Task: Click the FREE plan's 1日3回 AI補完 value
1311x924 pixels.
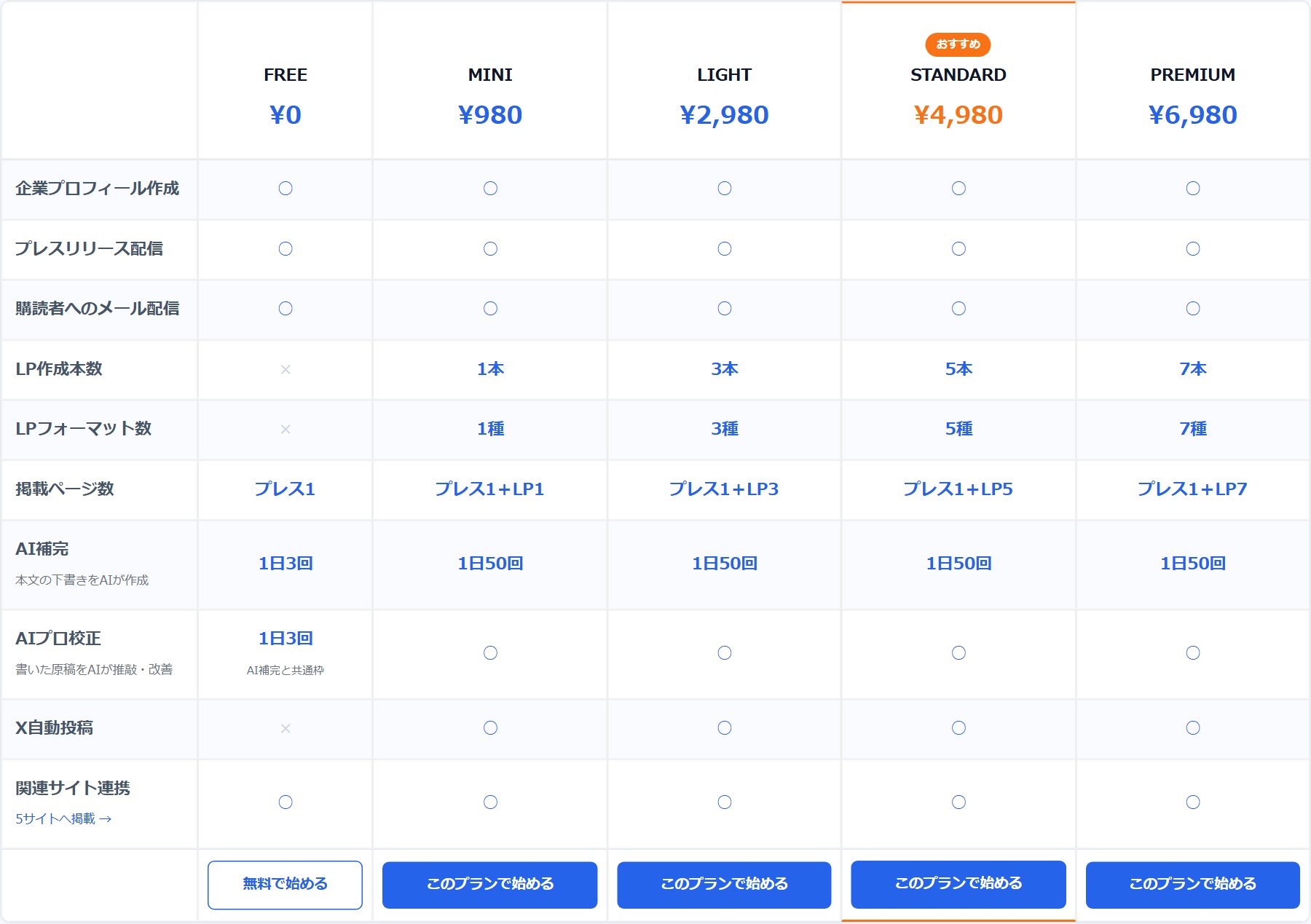Action: pos(286,564)
